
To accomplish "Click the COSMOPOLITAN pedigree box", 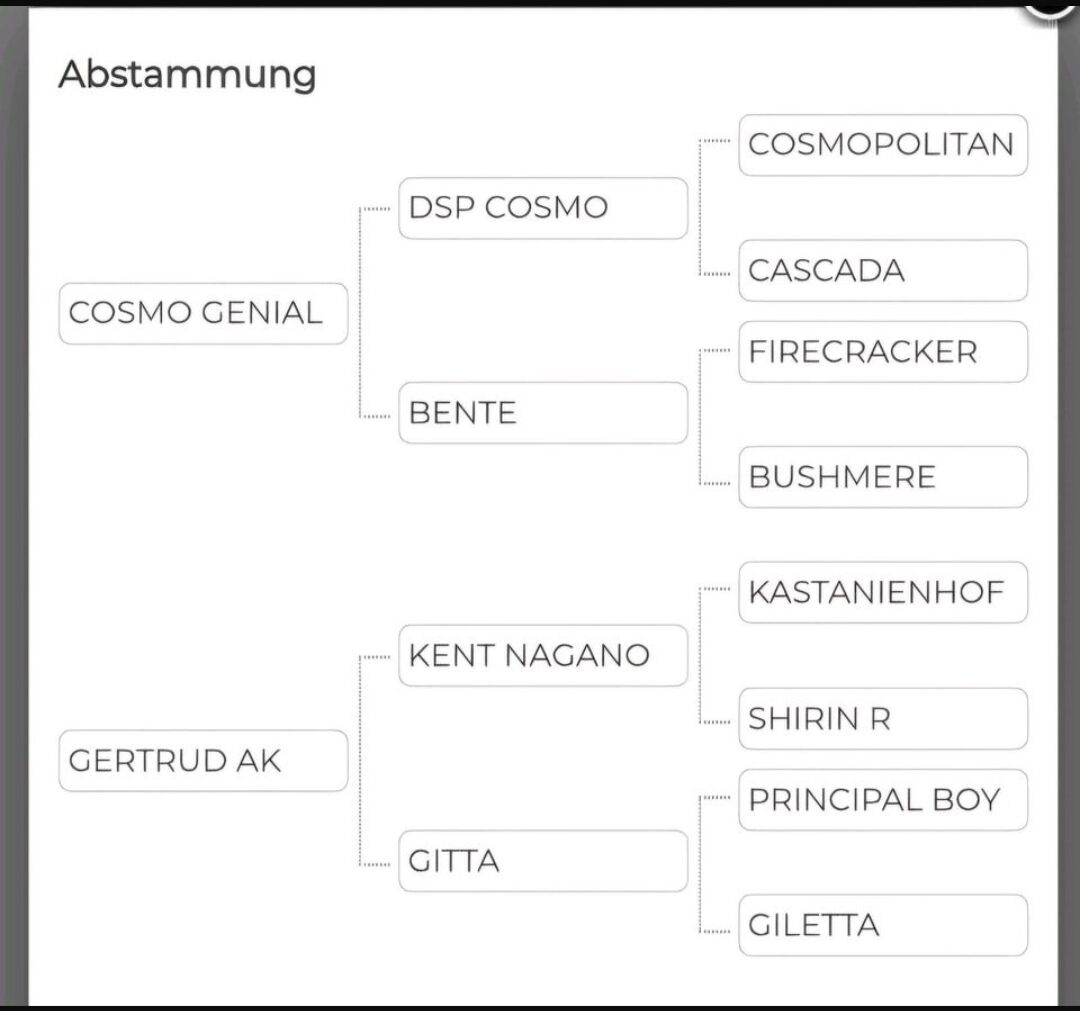I will point(883,145).
